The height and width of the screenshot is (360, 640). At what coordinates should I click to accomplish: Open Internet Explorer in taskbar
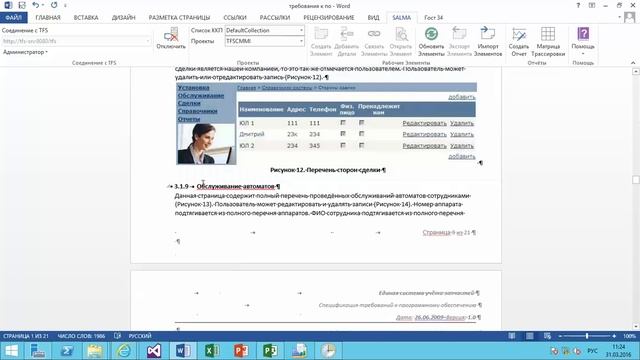[124, 351]
